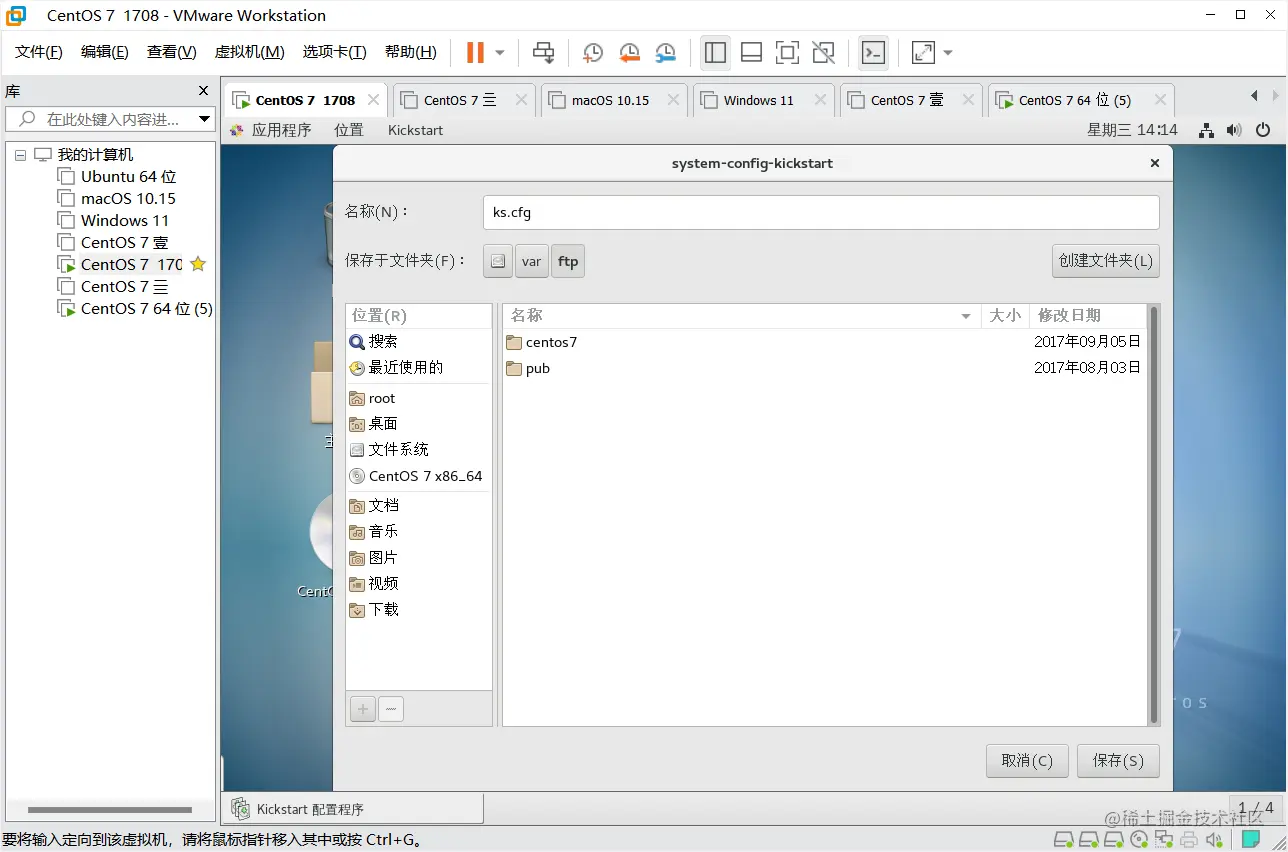Click 取消(C) button
This screenshot has width=1288, height=852.
1027,761
